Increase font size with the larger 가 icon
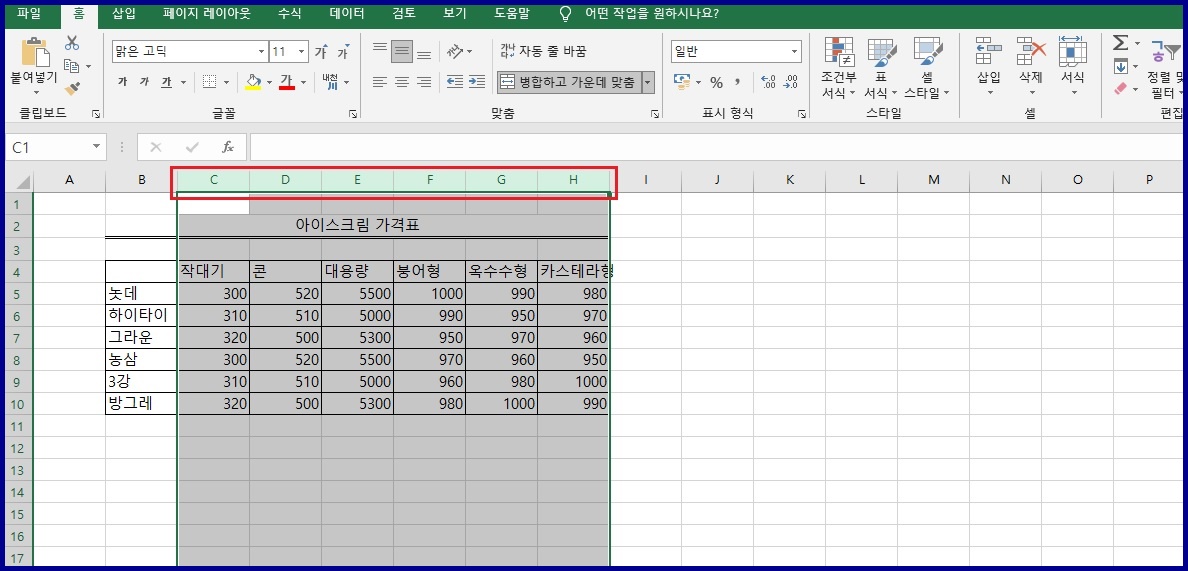The height and width of the screenshot is (571, 1188). [x=321, y=51]
